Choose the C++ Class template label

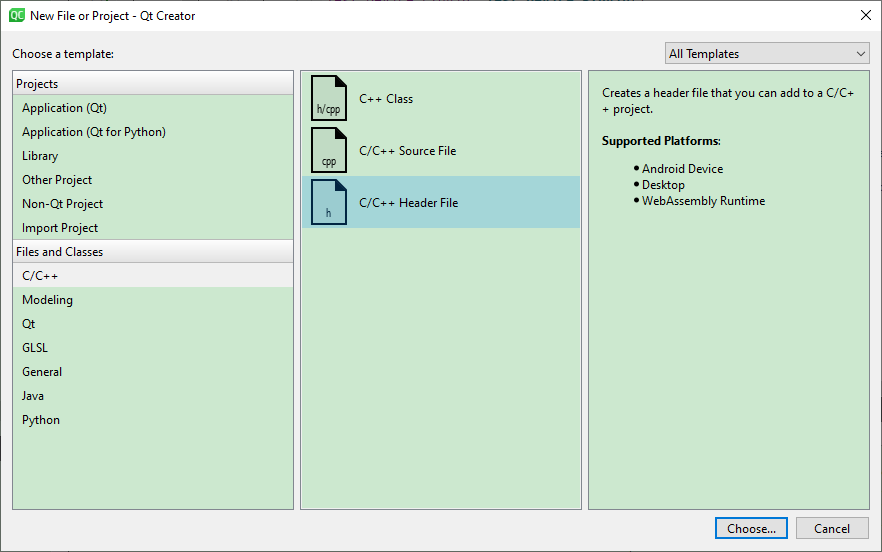(x=386, y=98)
